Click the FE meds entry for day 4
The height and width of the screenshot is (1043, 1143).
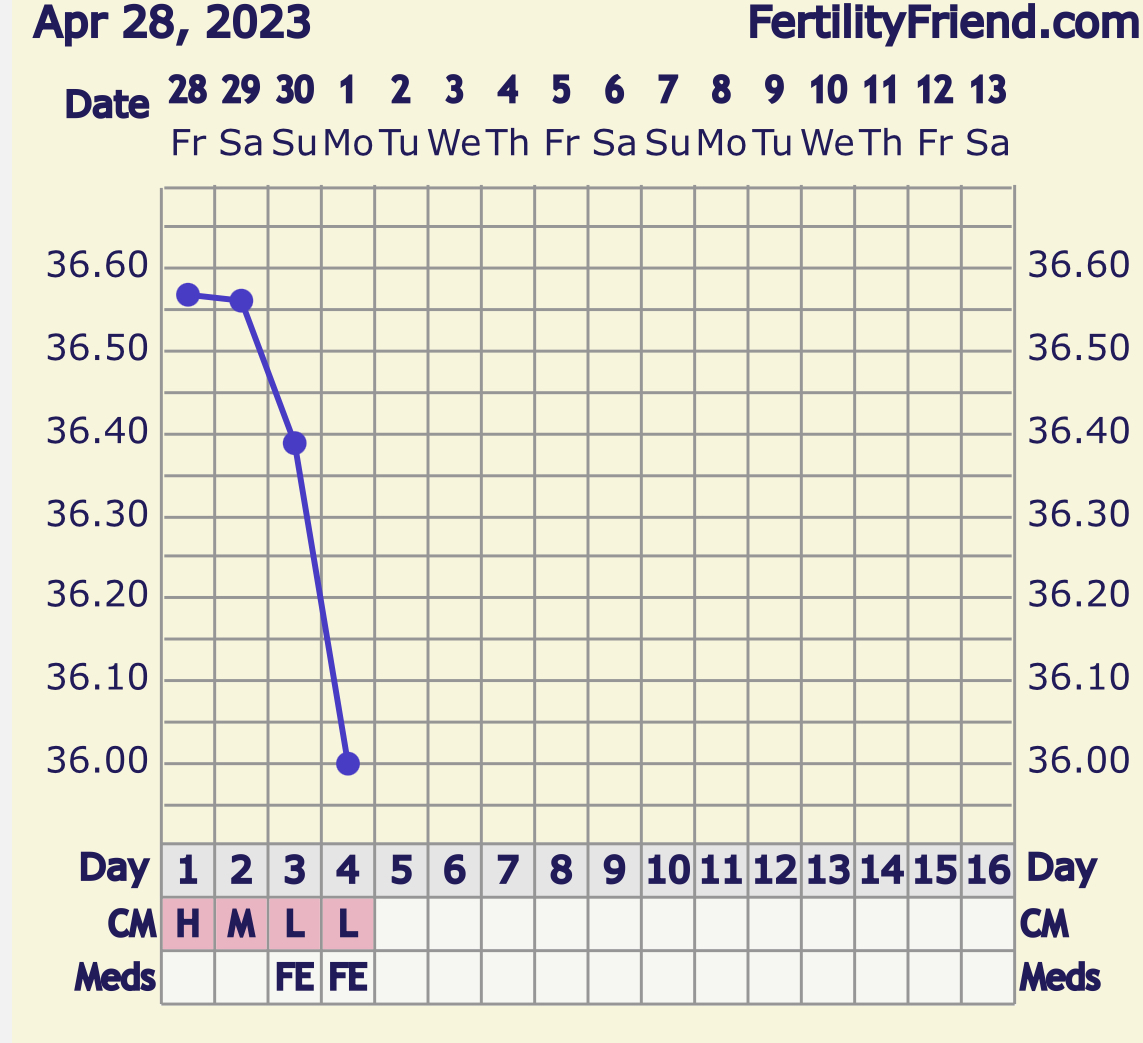point(348,977)
